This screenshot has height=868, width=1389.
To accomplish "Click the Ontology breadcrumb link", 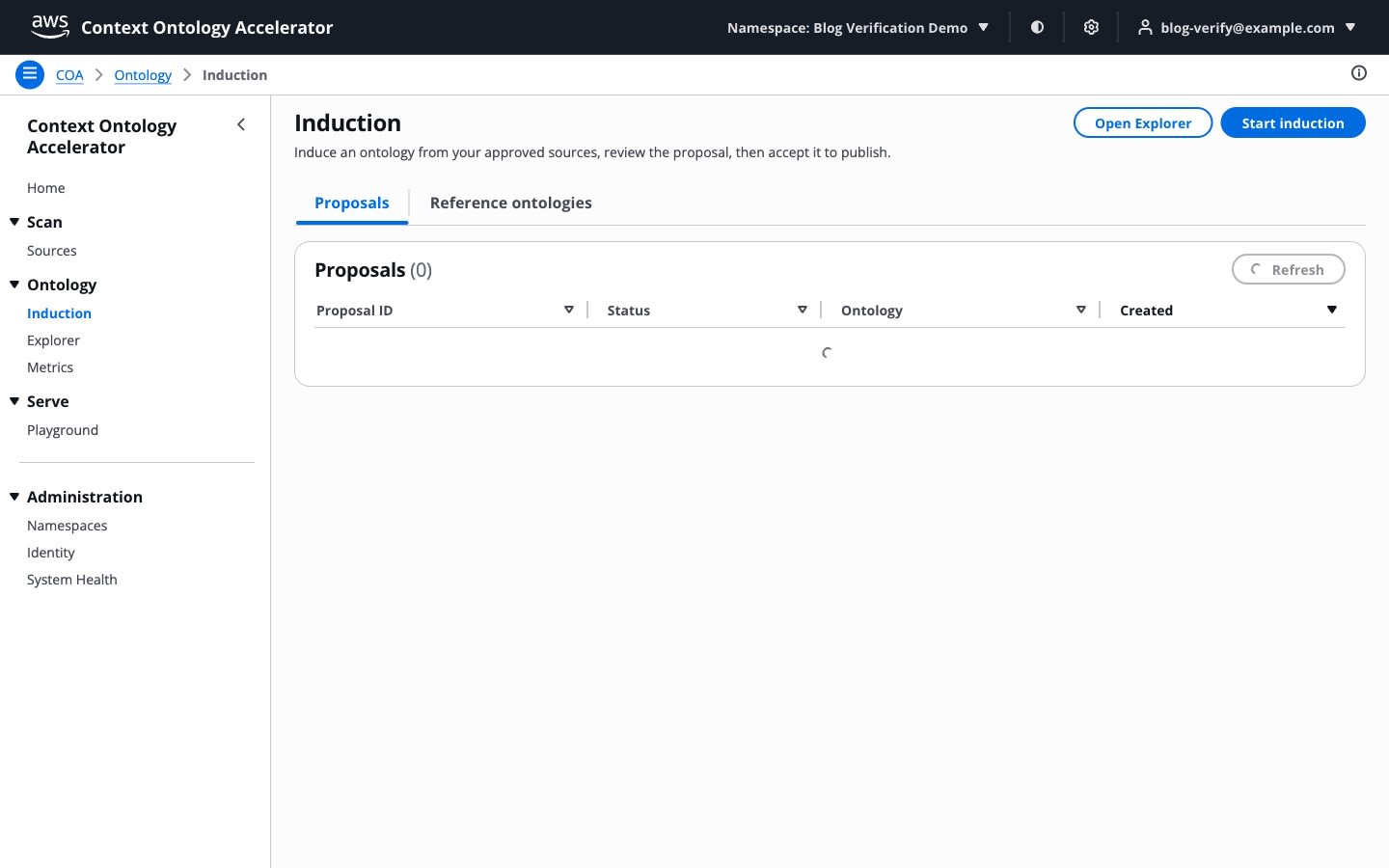I will [x=143, y=75].
